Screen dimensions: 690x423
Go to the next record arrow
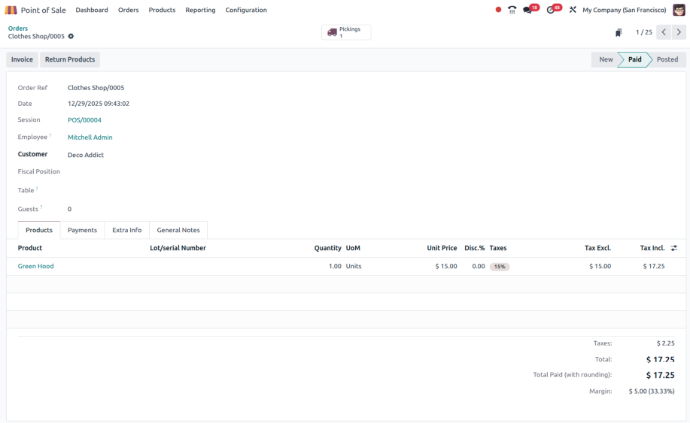click(x=678, y=32)
